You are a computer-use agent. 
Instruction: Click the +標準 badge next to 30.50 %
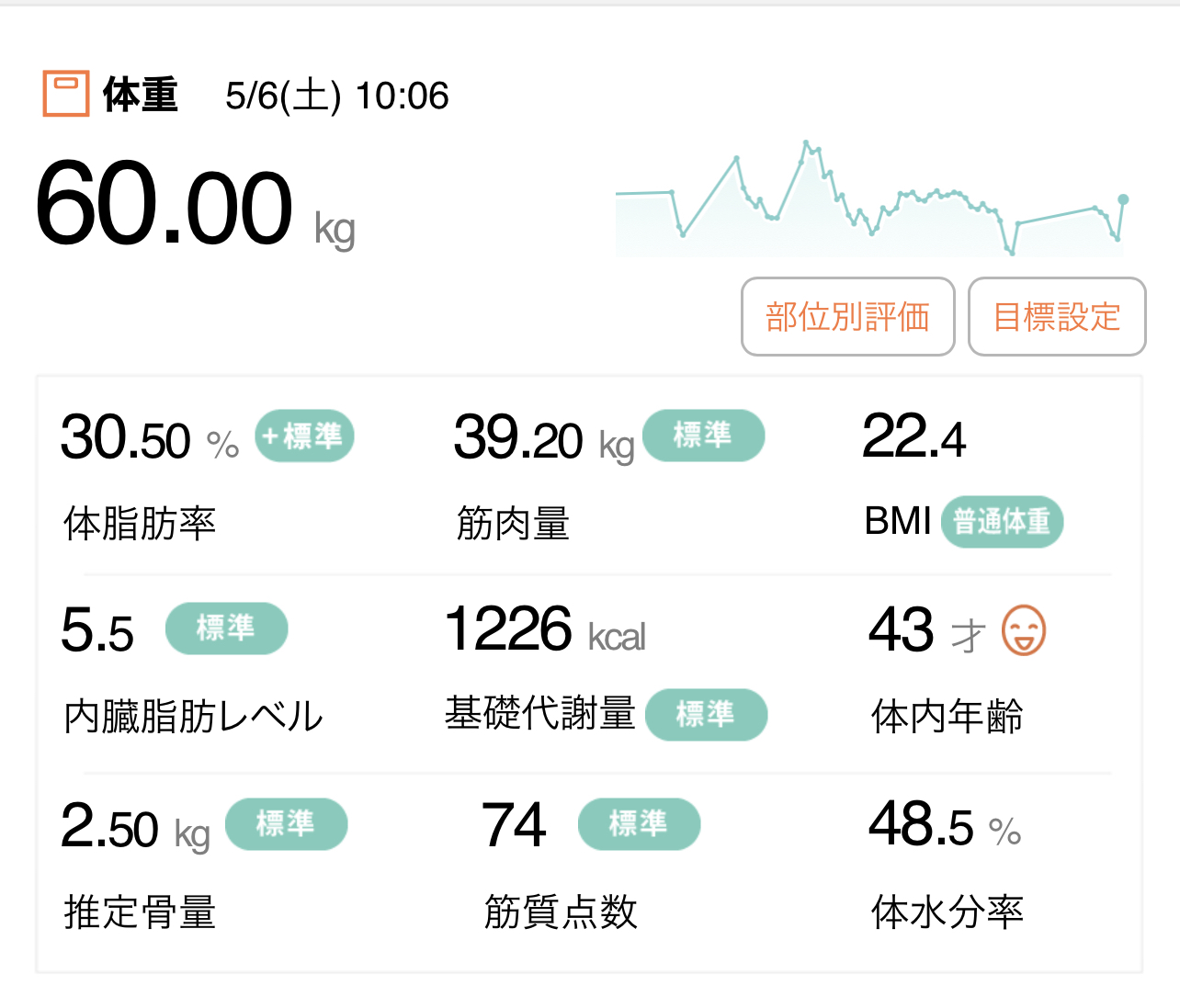pyautogui.click(x=304, y=436)
